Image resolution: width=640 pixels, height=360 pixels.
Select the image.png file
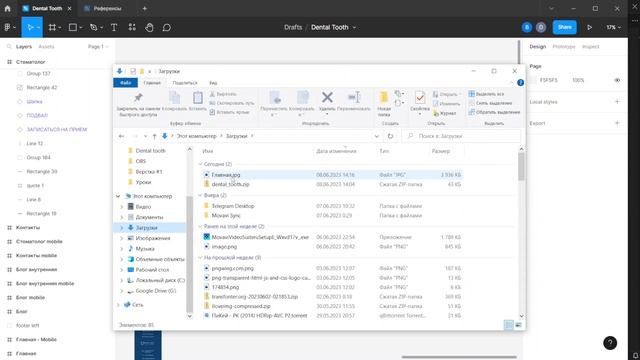point(224,247)
